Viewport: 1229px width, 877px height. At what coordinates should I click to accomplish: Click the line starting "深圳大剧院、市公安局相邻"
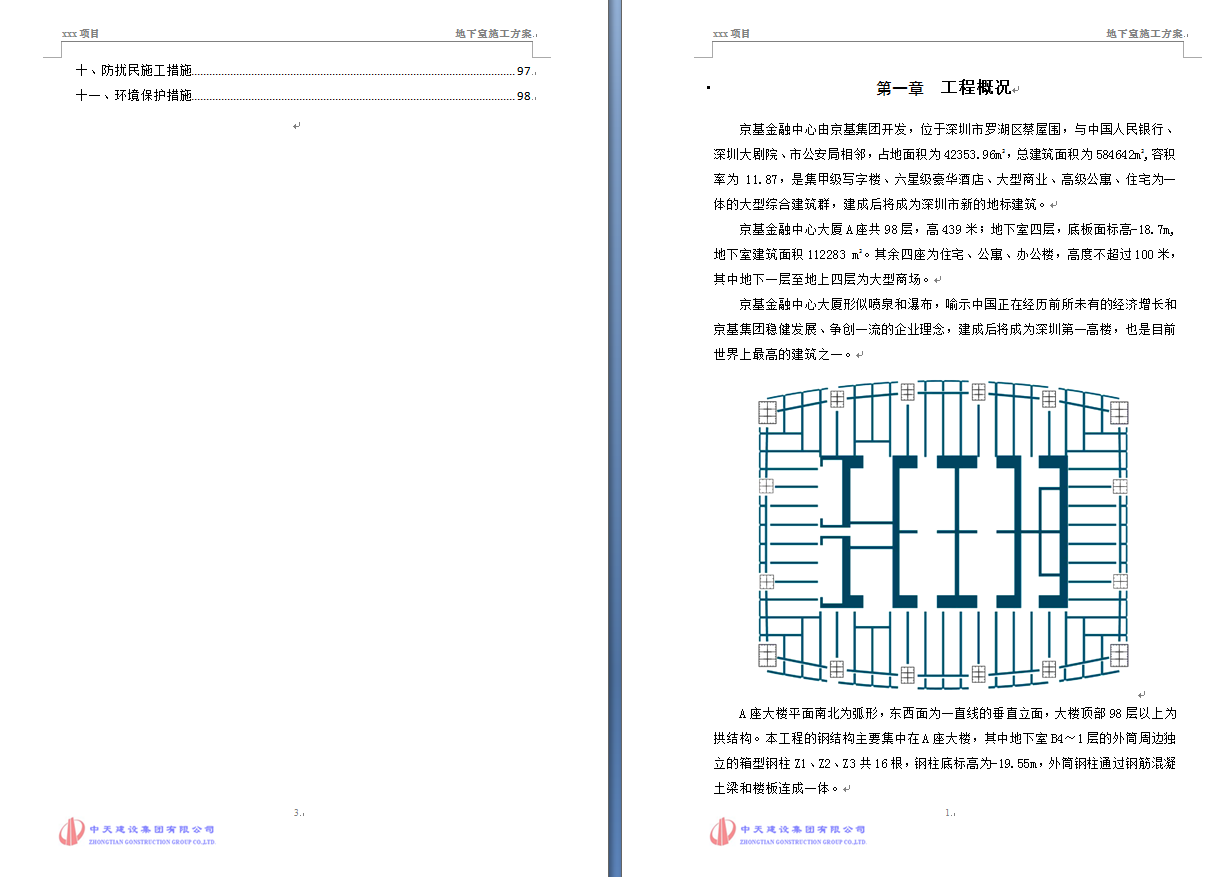point(944,154)
